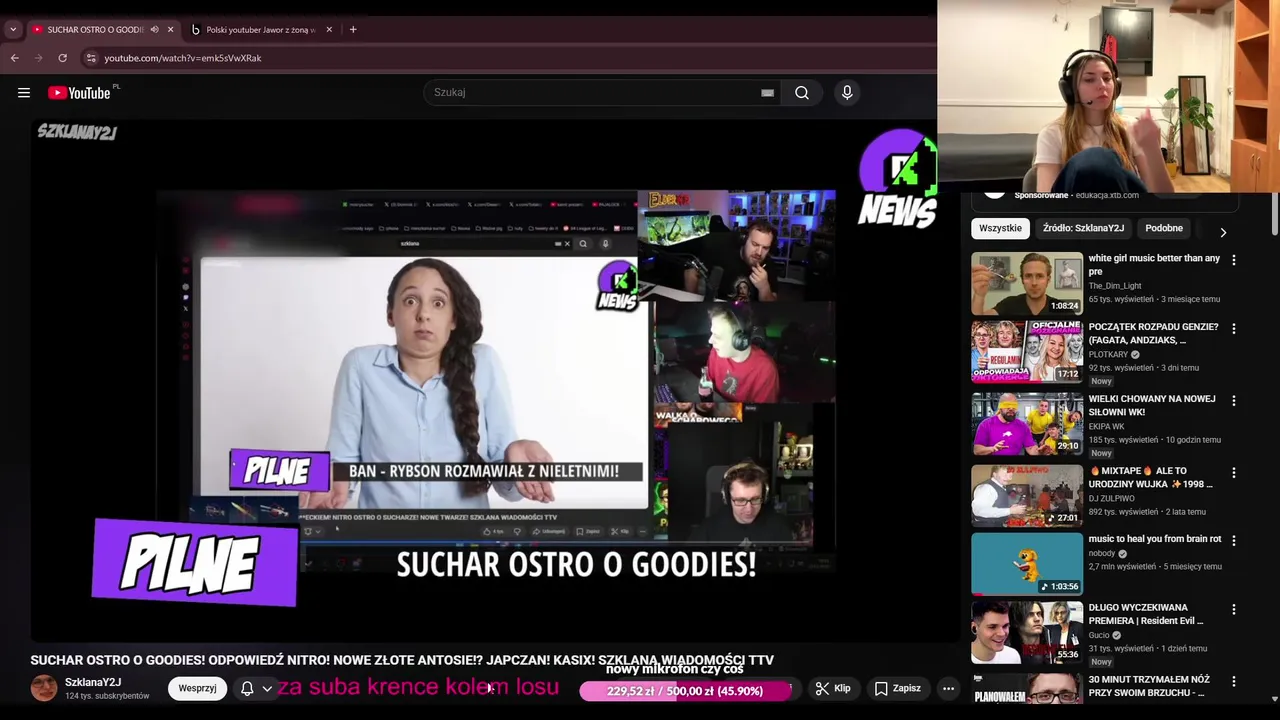Go forward with the browser forward arrow
The image size is (1280, 720).
(39, 58)
